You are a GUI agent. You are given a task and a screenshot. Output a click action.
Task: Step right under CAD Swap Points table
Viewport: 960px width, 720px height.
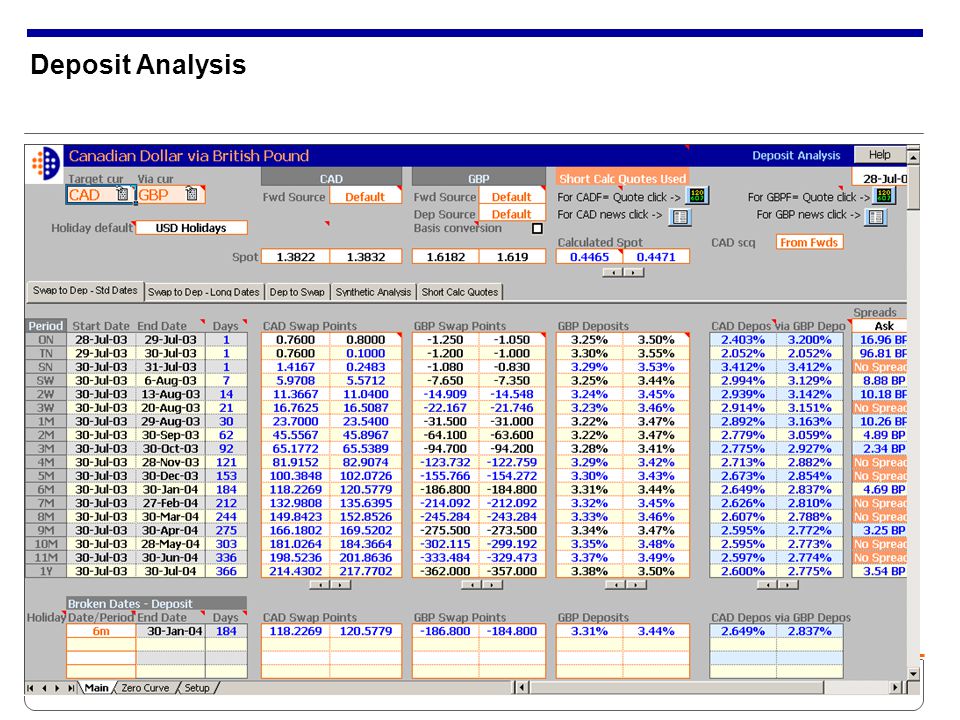tap(341, 585)
